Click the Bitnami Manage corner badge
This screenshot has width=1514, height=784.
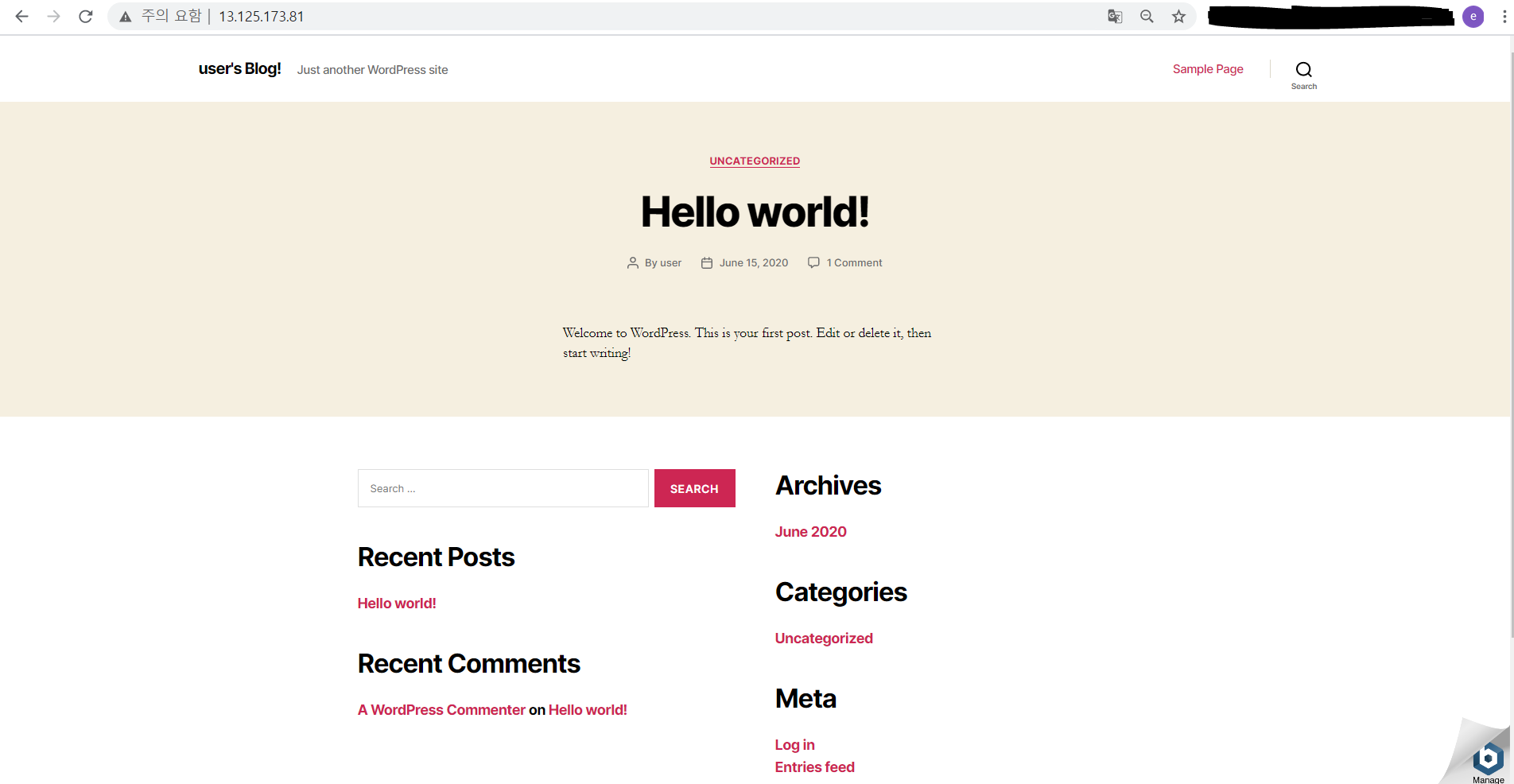click(1487, 760)
